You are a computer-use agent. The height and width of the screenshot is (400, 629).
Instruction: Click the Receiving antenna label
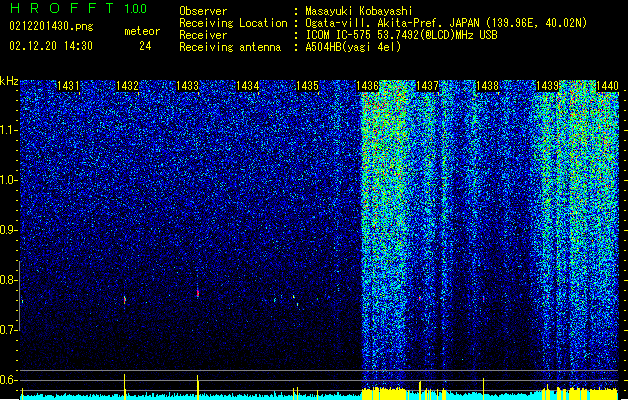[230, 47]
